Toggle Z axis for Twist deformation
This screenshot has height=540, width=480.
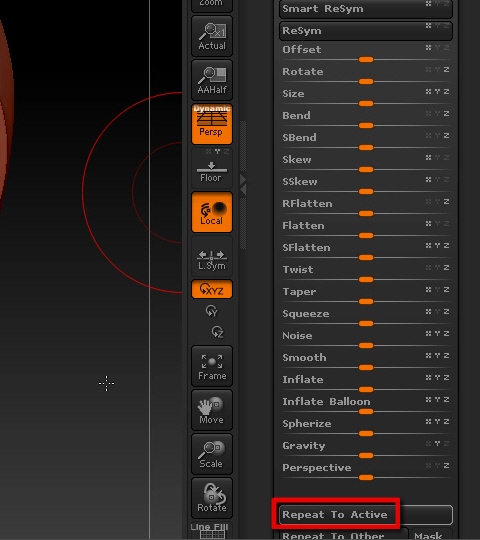pos(446,268)
